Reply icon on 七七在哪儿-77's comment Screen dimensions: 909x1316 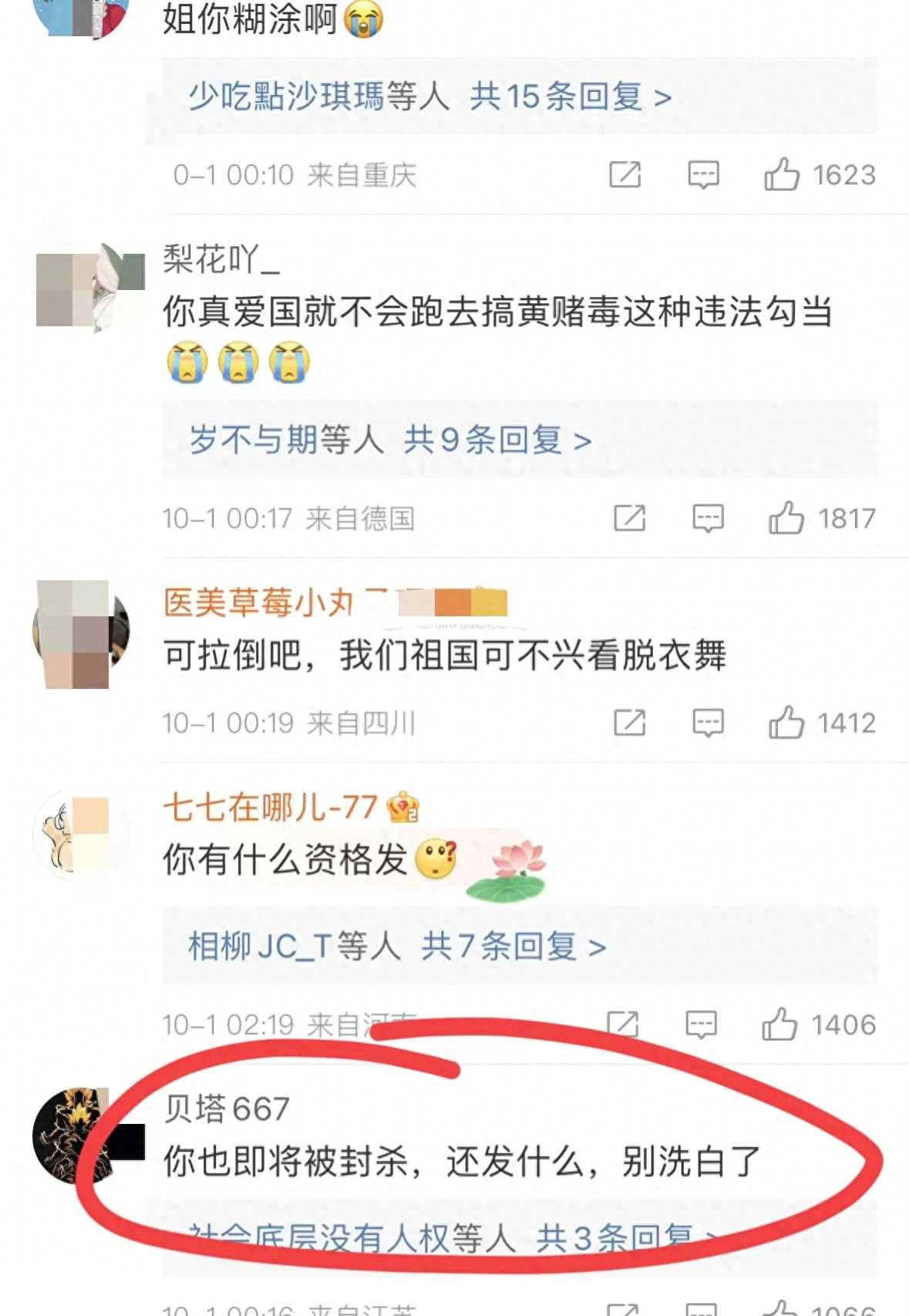point(701,1024)
